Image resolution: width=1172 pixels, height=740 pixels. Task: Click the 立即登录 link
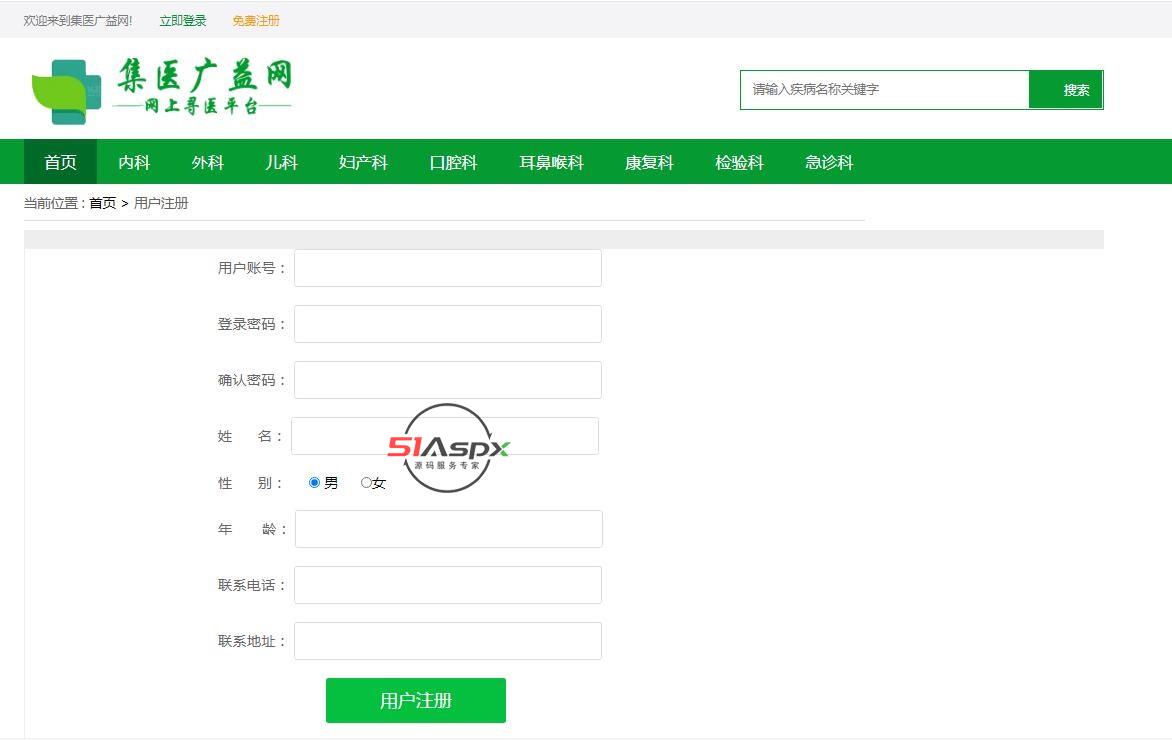coord(183,21)
